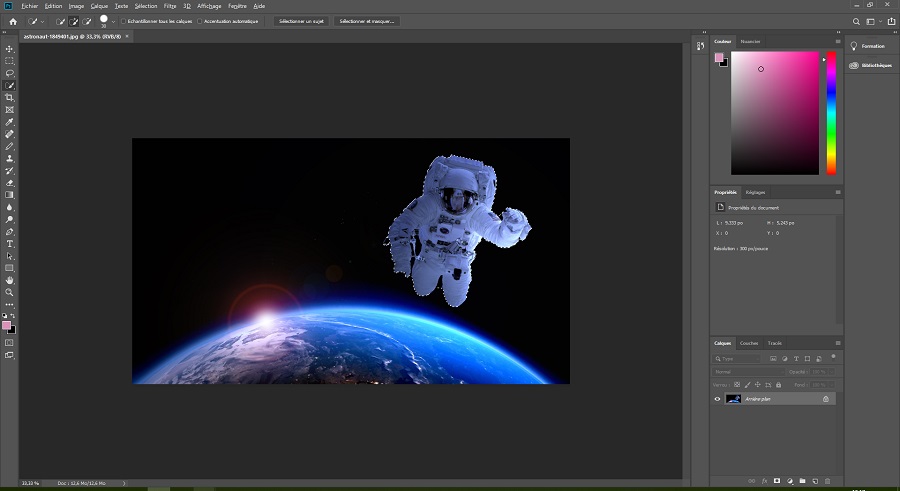Screen dimensions: 900x491
Task: Switch to the Réglages tab
Action: (x=755, y=192)
